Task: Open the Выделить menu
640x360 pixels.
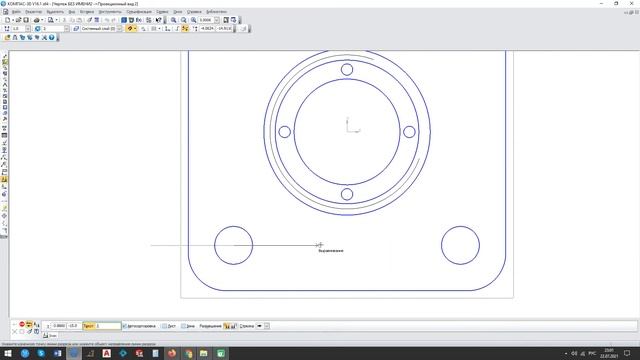Action: tap(55, 12)
